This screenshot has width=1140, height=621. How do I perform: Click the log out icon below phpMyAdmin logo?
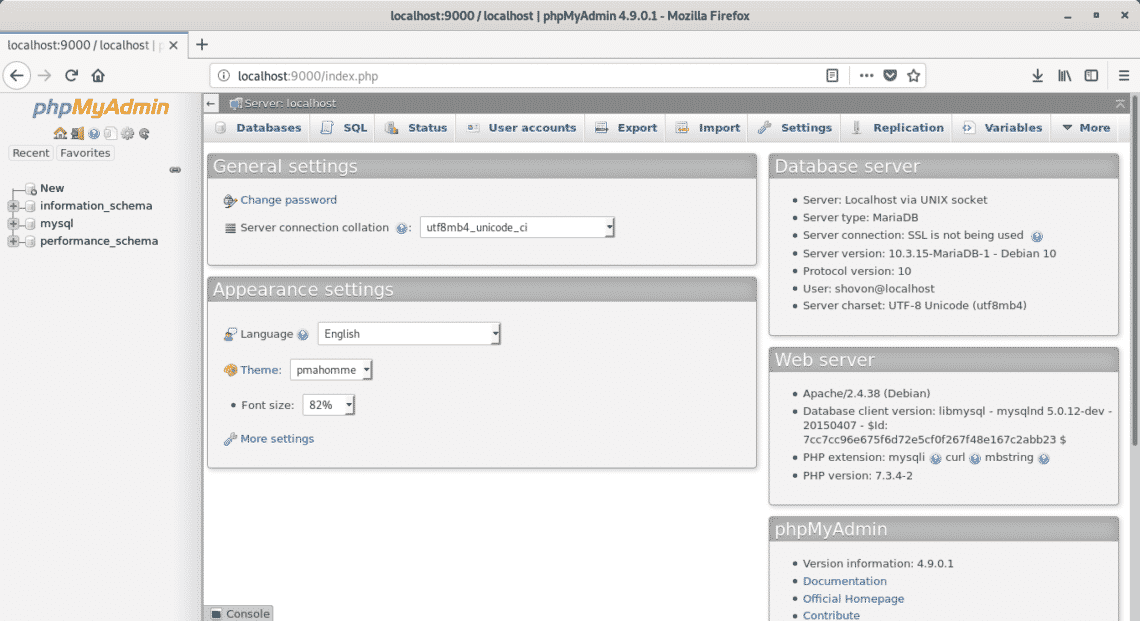click(77, 133)
